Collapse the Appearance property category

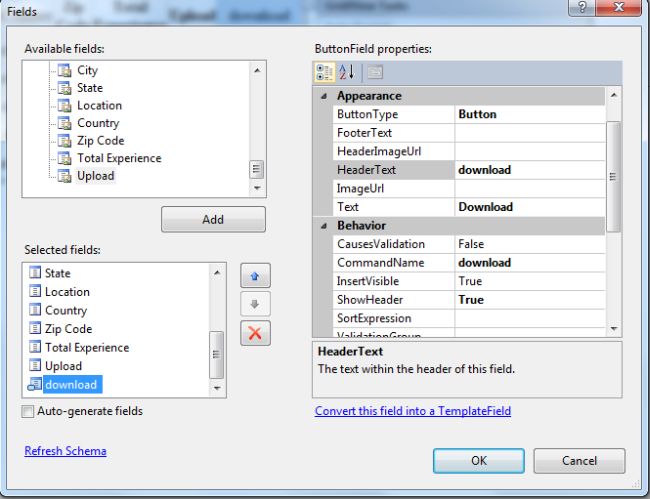click(x=324, y=96)
